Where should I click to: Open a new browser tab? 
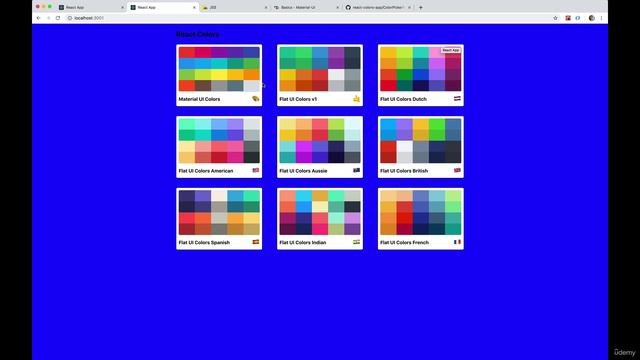point(421,7)
